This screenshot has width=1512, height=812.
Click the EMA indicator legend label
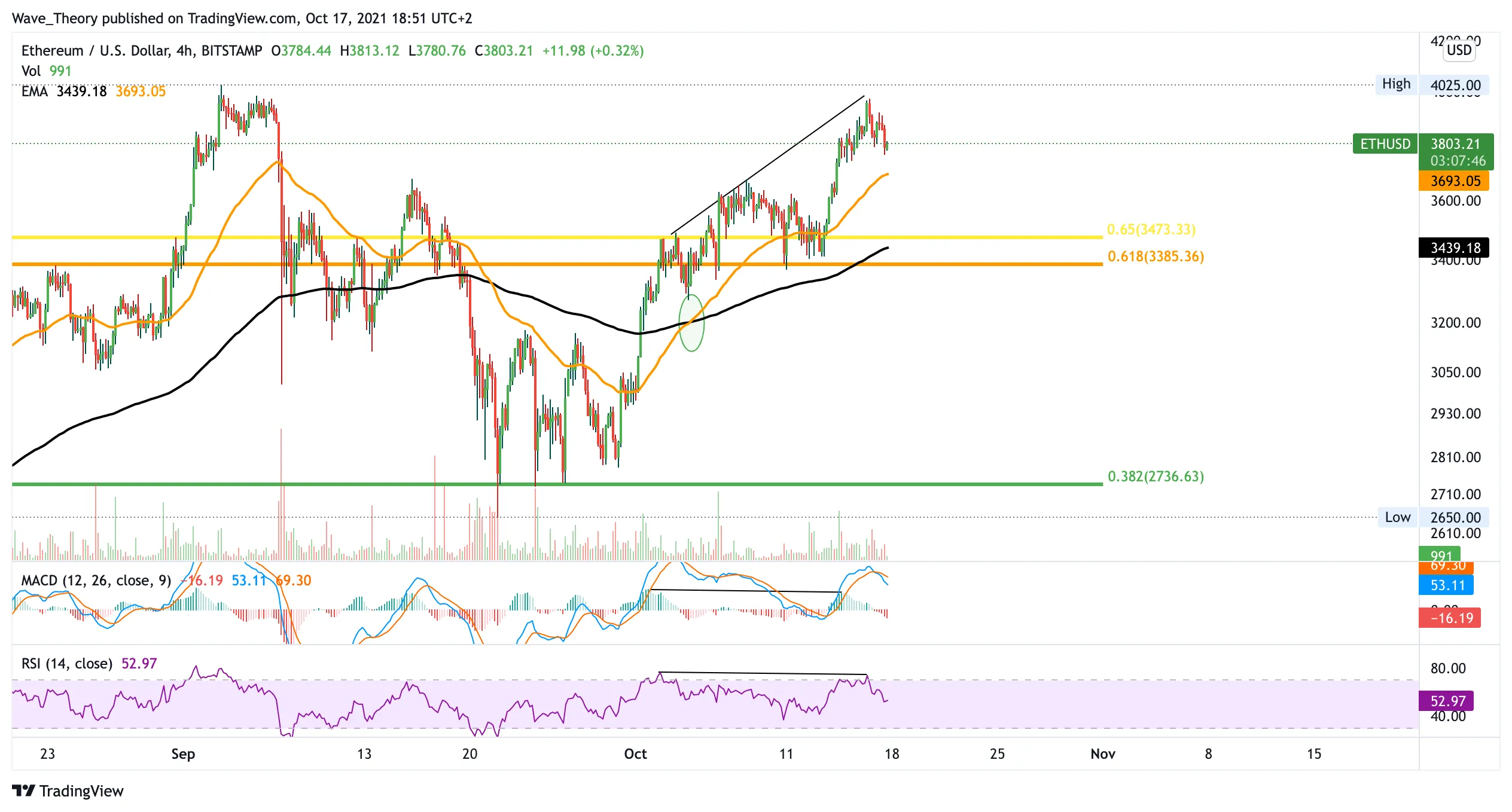point(34,91)
